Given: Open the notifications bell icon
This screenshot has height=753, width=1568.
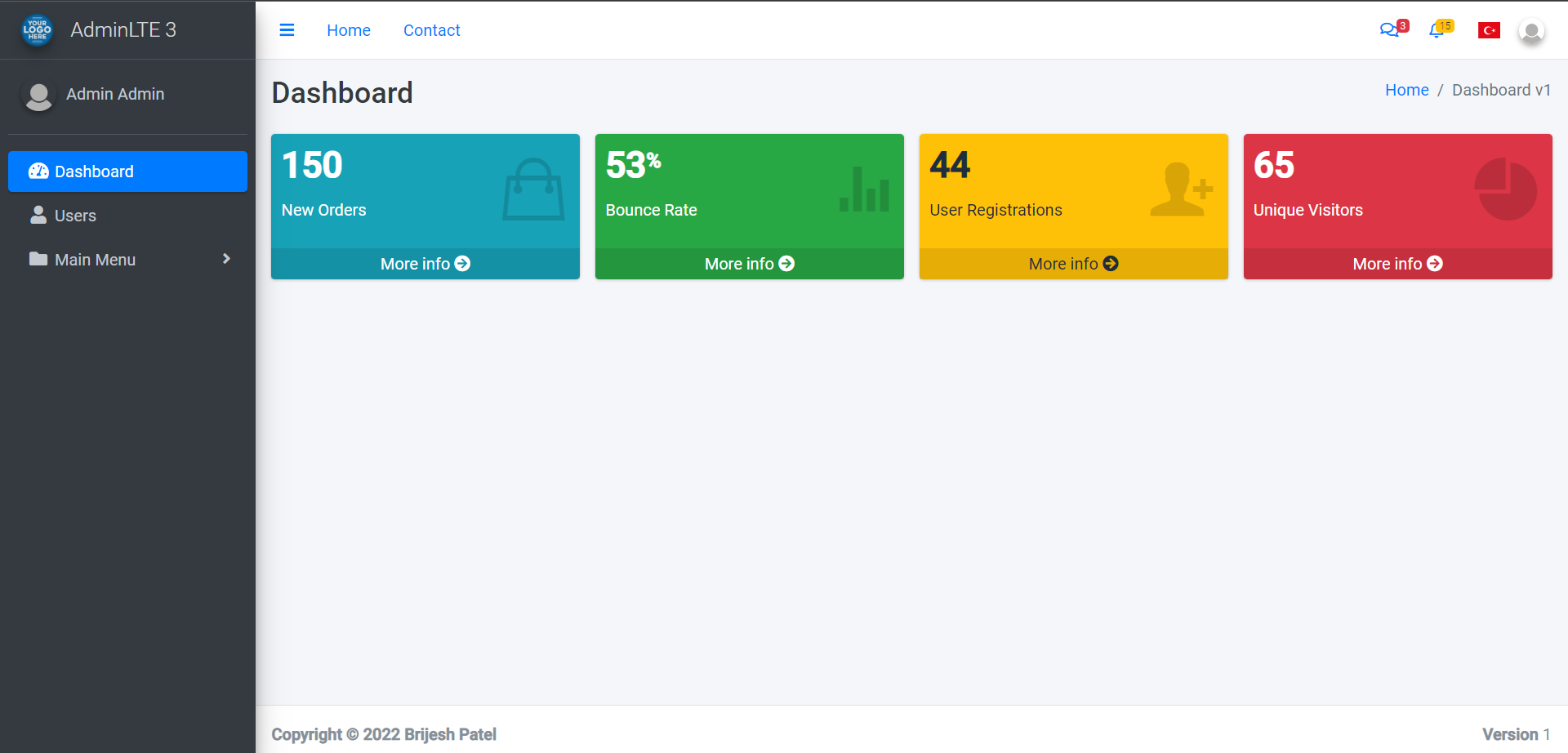Looking at the screenshot, I should 1437,30.
